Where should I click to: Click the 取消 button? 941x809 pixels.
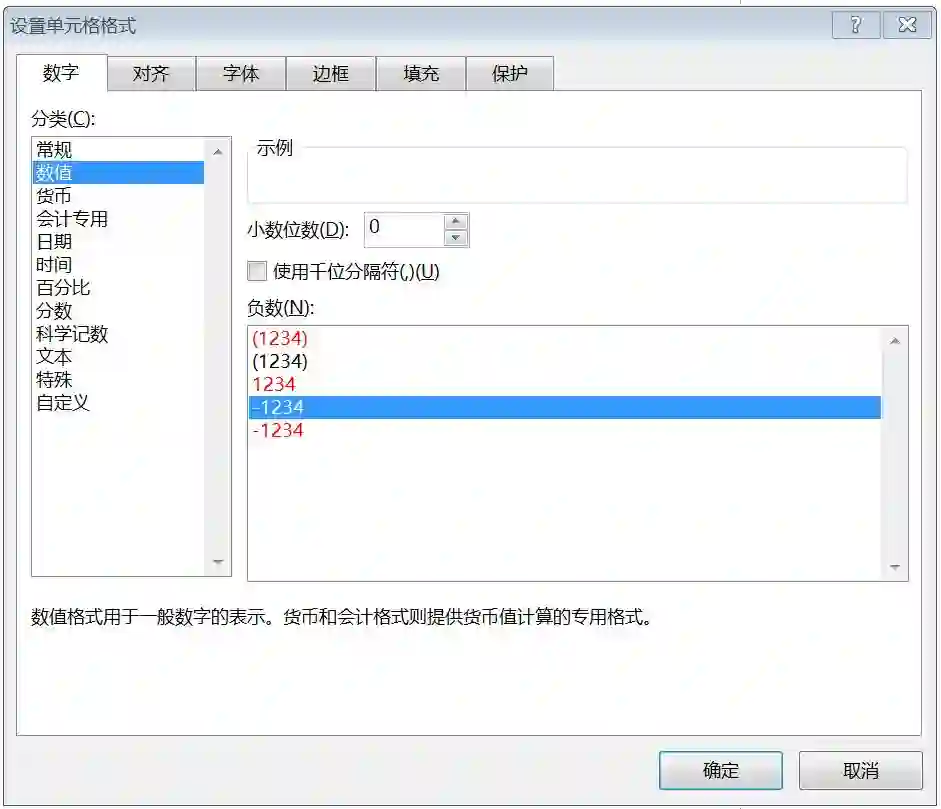(x=861, y=770)
